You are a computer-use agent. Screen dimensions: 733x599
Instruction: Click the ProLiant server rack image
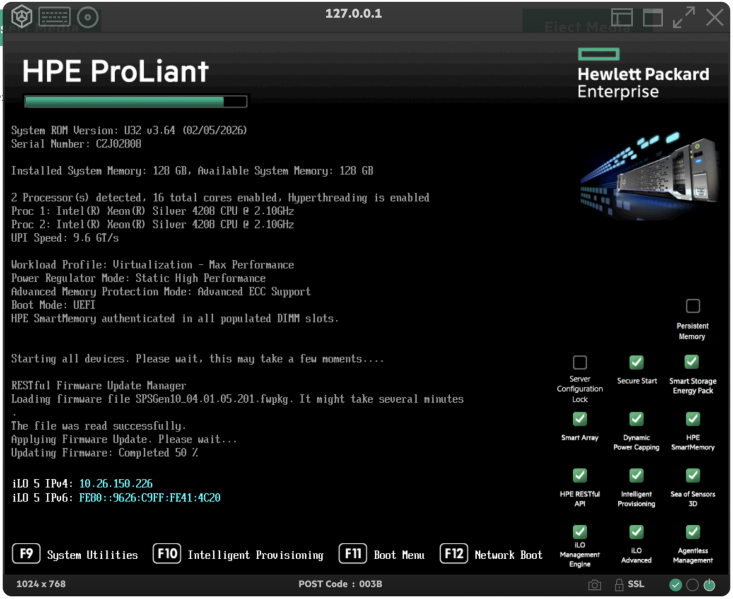(x=651, y=175)
